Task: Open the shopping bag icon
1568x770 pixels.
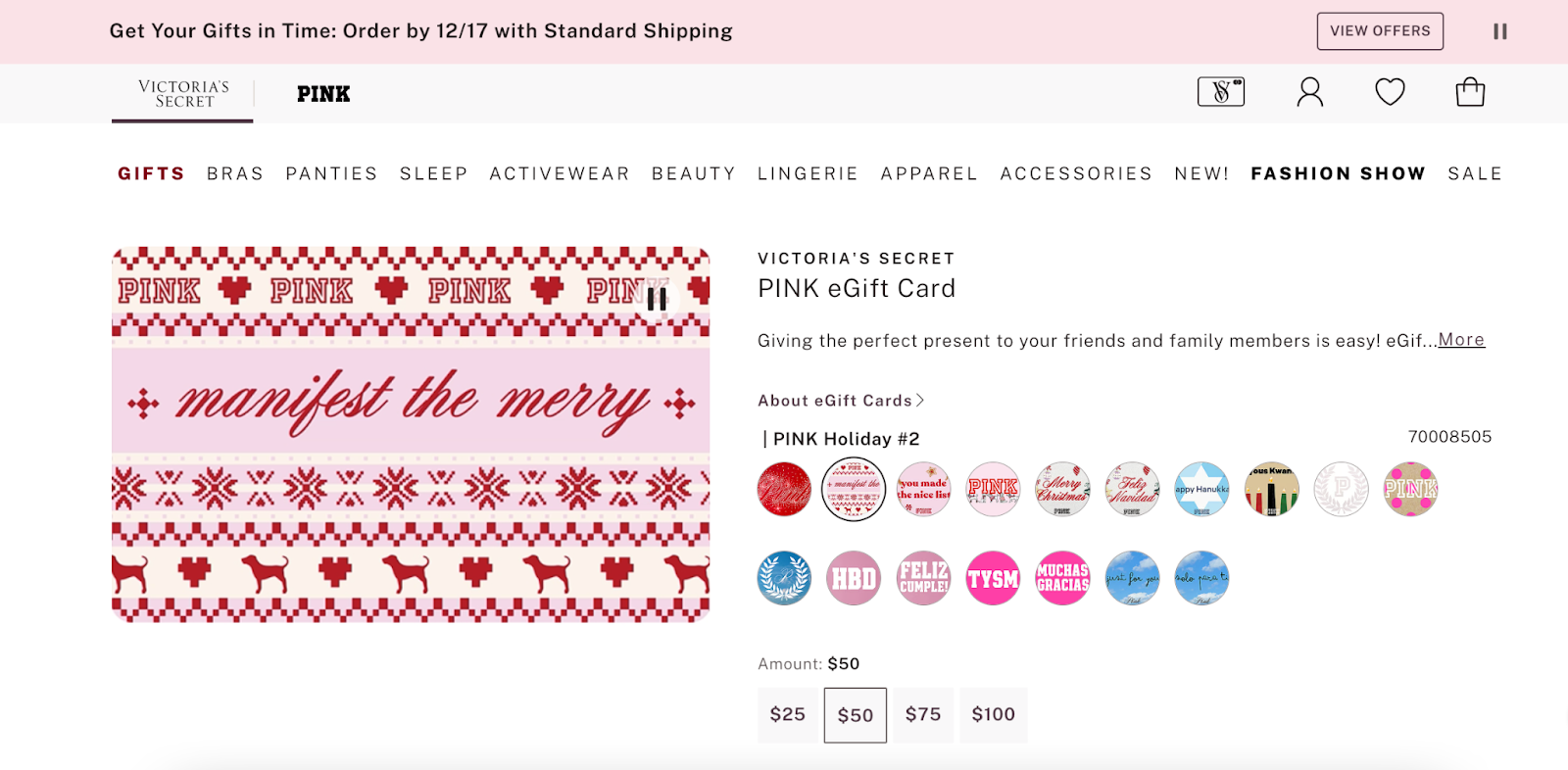Action: point(1470,92)
